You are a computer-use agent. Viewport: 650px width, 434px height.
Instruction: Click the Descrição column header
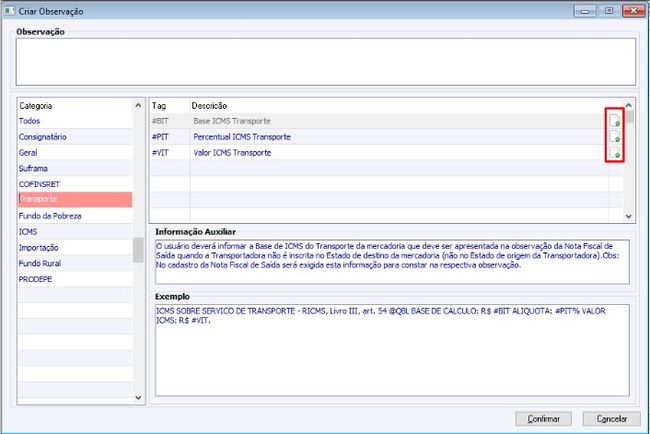pyautogui.click(x=209, y=106)
